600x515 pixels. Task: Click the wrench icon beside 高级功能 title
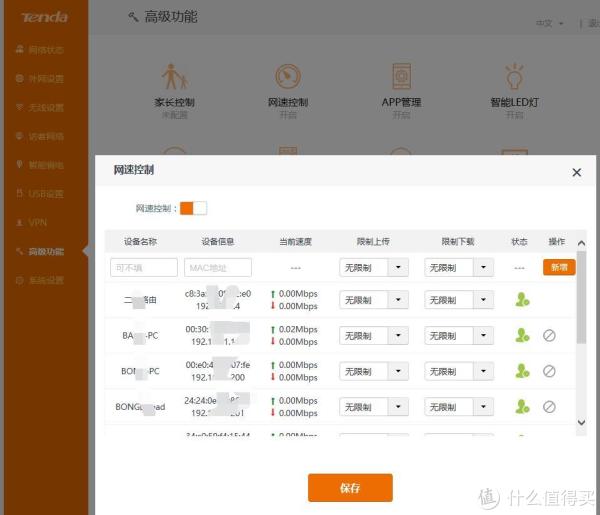133,16
